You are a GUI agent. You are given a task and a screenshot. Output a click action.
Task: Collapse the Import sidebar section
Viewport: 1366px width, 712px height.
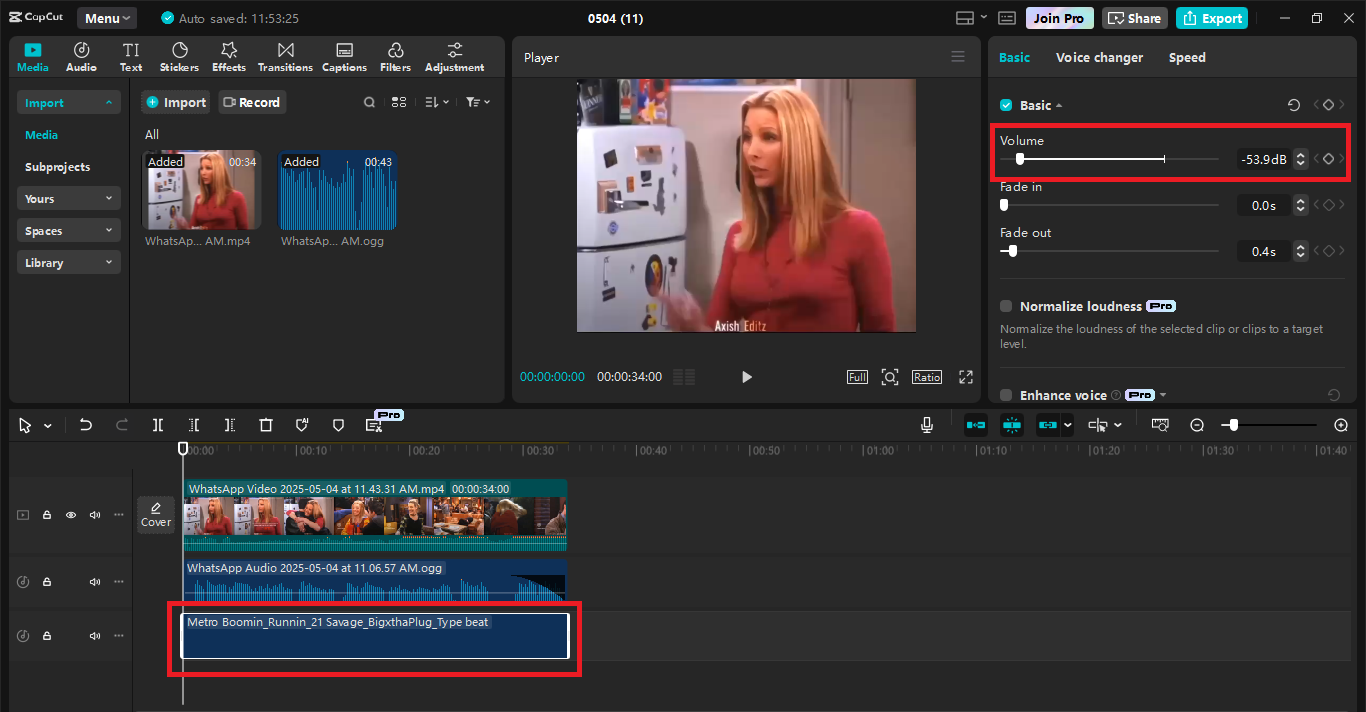coord(69,103)
